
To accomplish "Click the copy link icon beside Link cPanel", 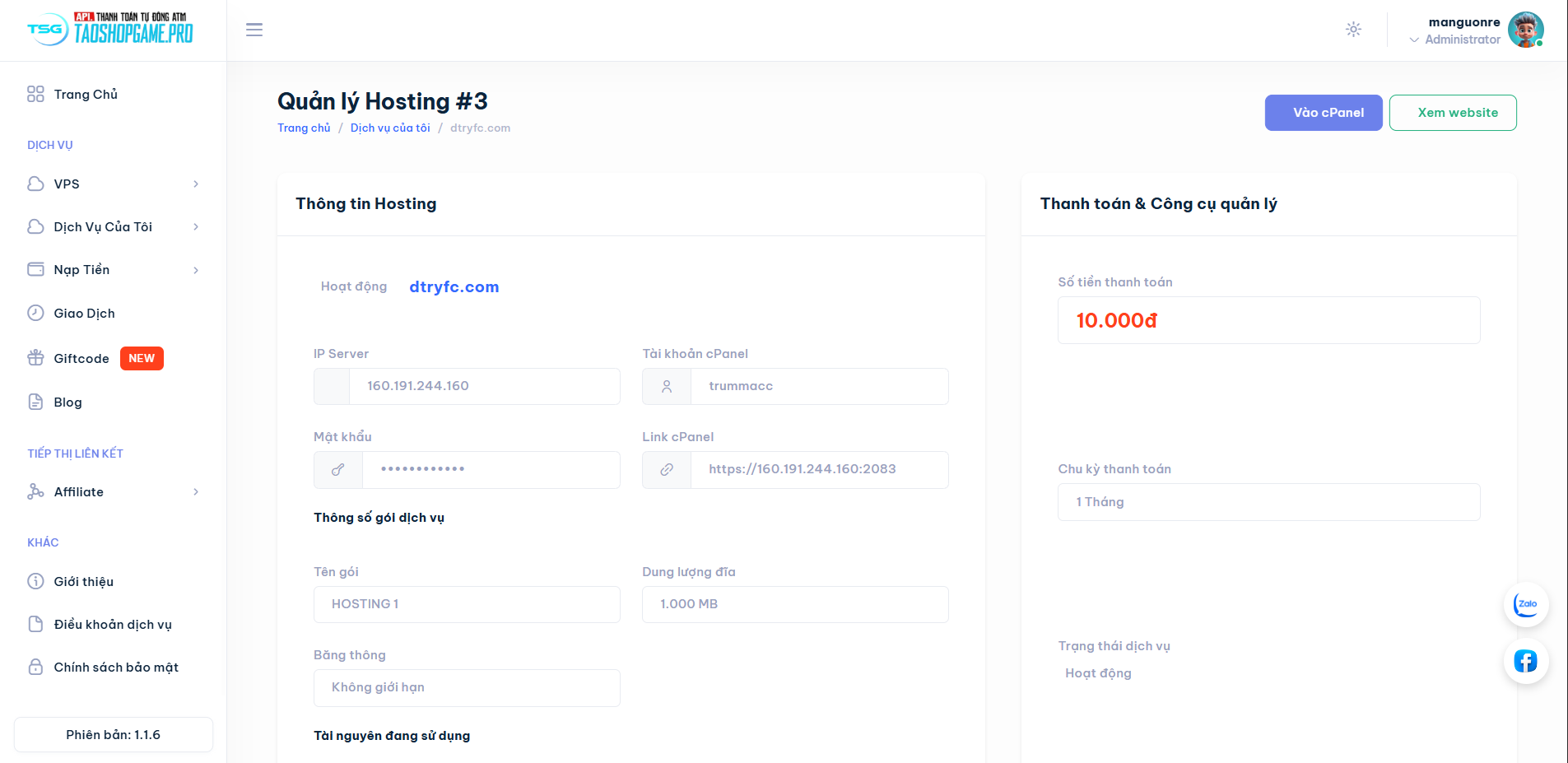I will coord(667,469).
